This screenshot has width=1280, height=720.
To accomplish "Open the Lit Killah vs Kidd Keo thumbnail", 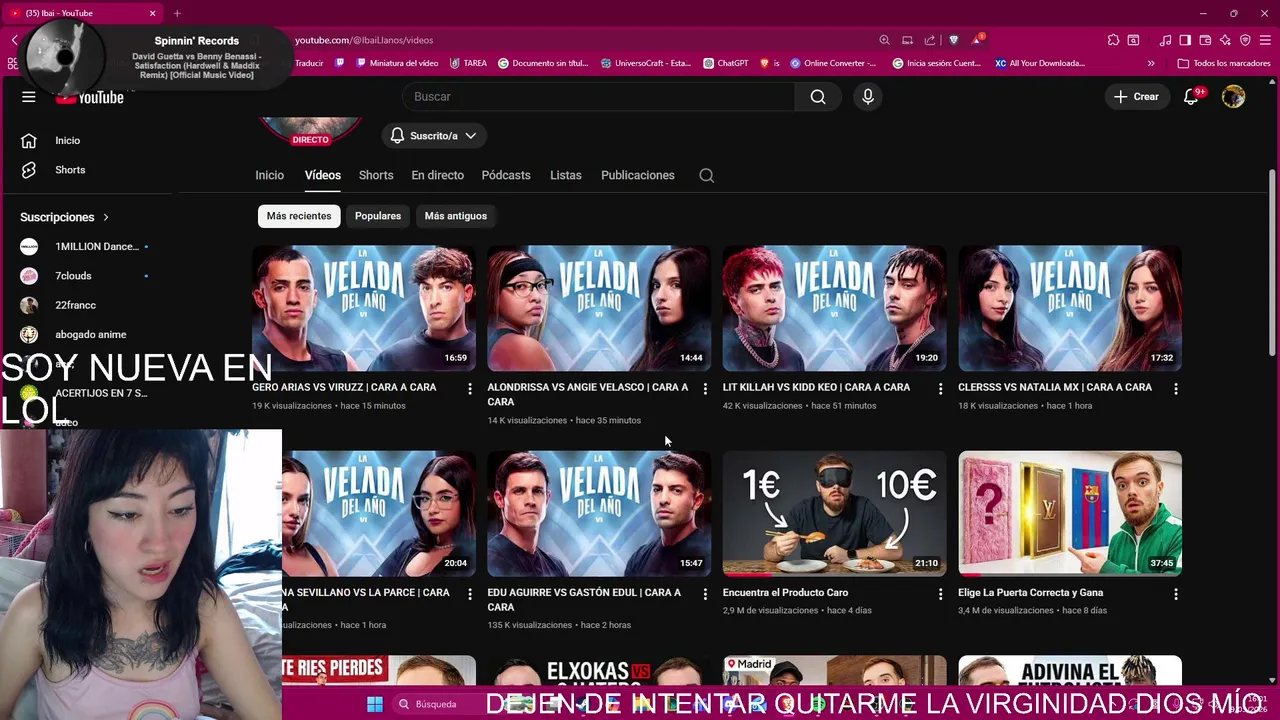I will pyautogui.click(x=835, y=309).
